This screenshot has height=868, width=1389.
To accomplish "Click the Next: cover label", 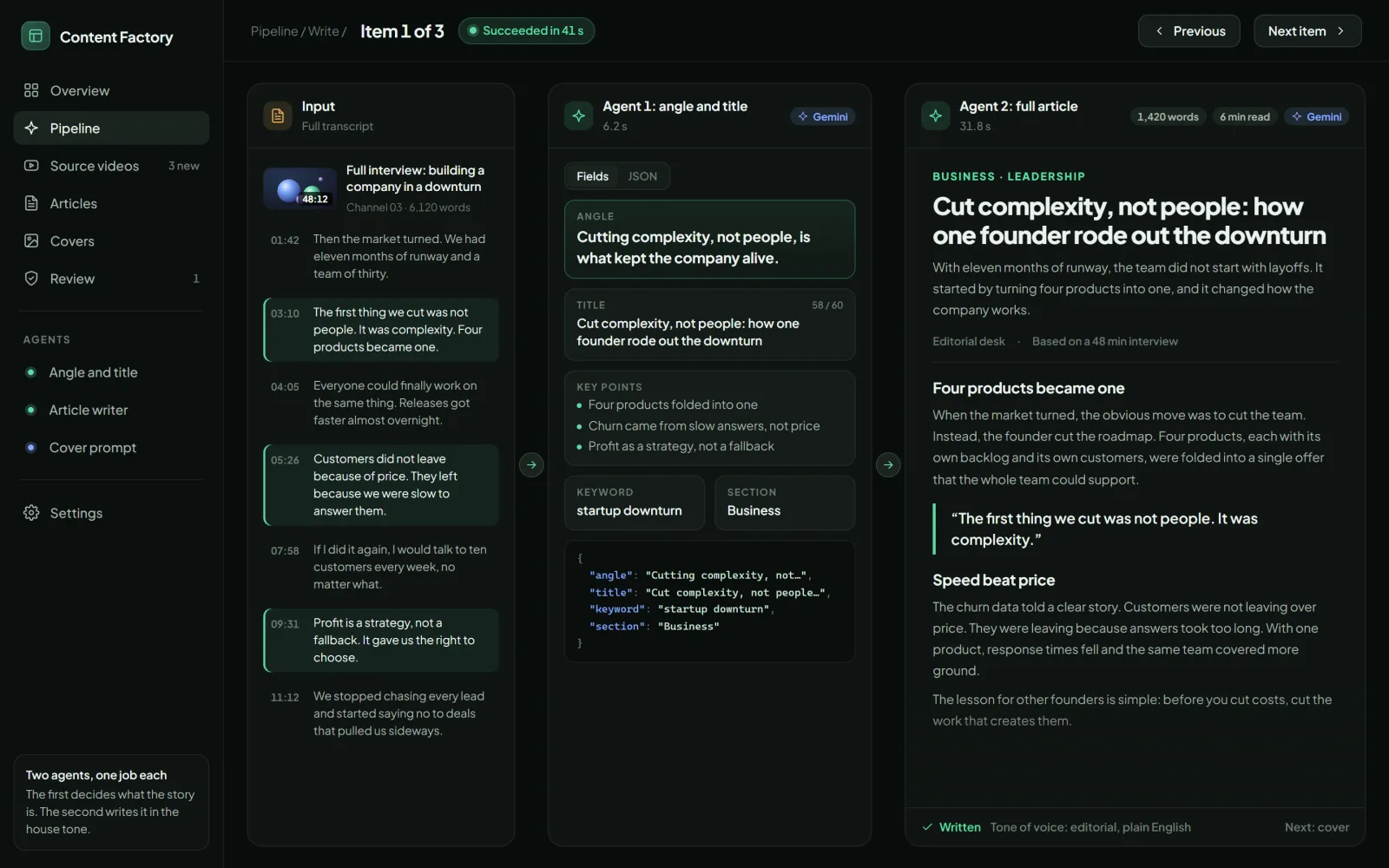I will 1317,827.
